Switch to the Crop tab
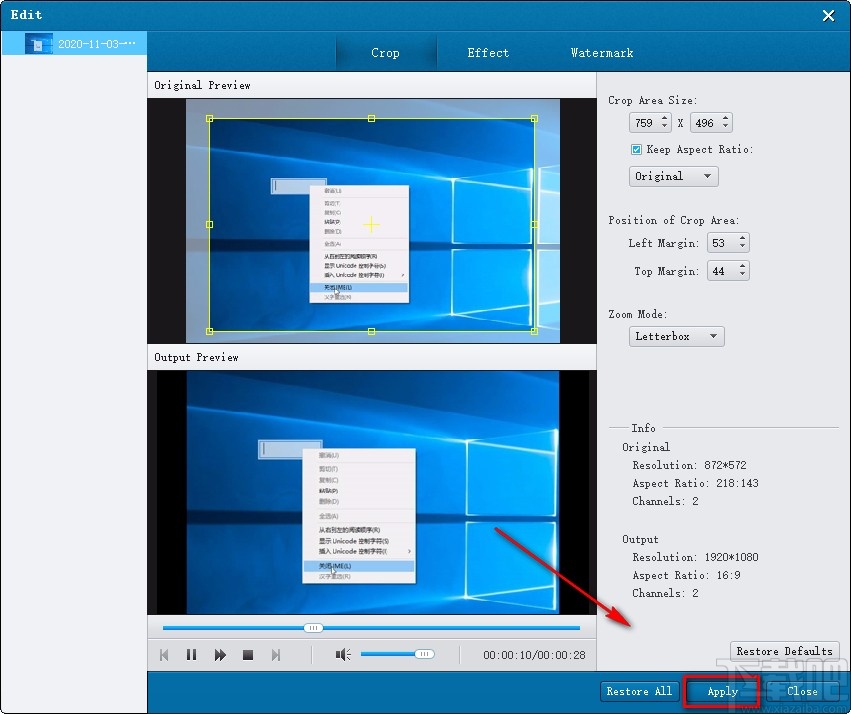The height and width of the screenshot is (714, 851). coord(385,53)
